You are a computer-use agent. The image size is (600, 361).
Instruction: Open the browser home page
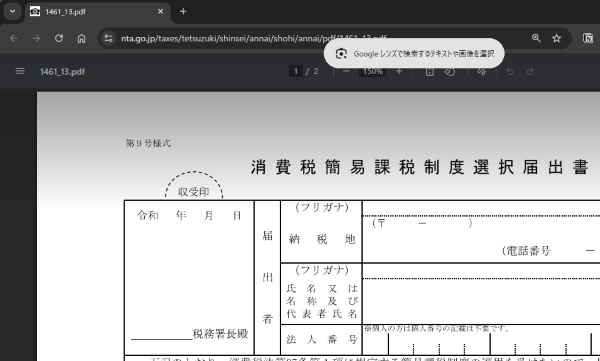[81, 38]
